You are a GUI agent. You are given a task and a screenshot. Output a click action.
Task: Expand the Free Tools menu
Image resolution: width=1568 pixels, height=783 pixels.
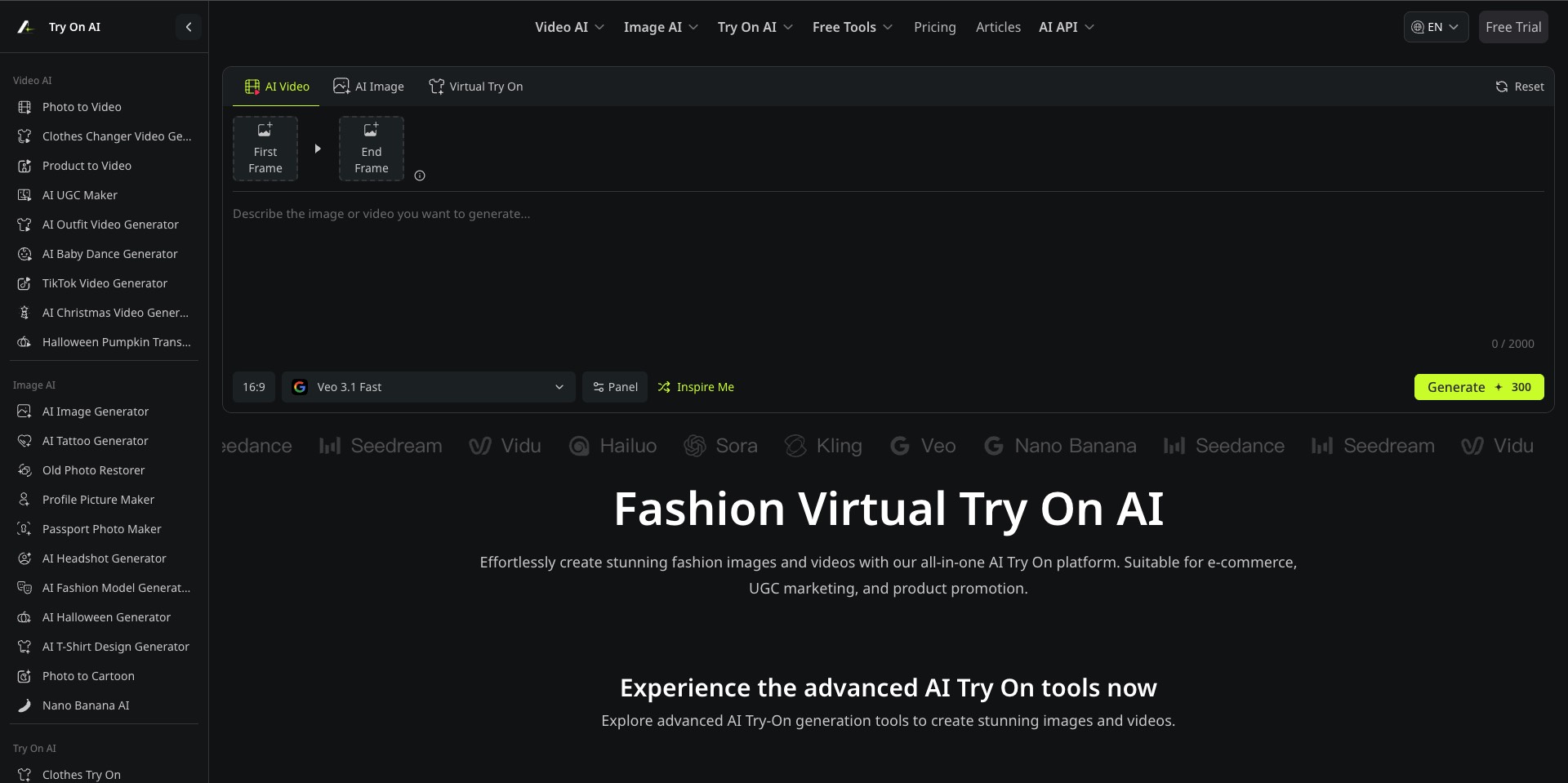853,27
